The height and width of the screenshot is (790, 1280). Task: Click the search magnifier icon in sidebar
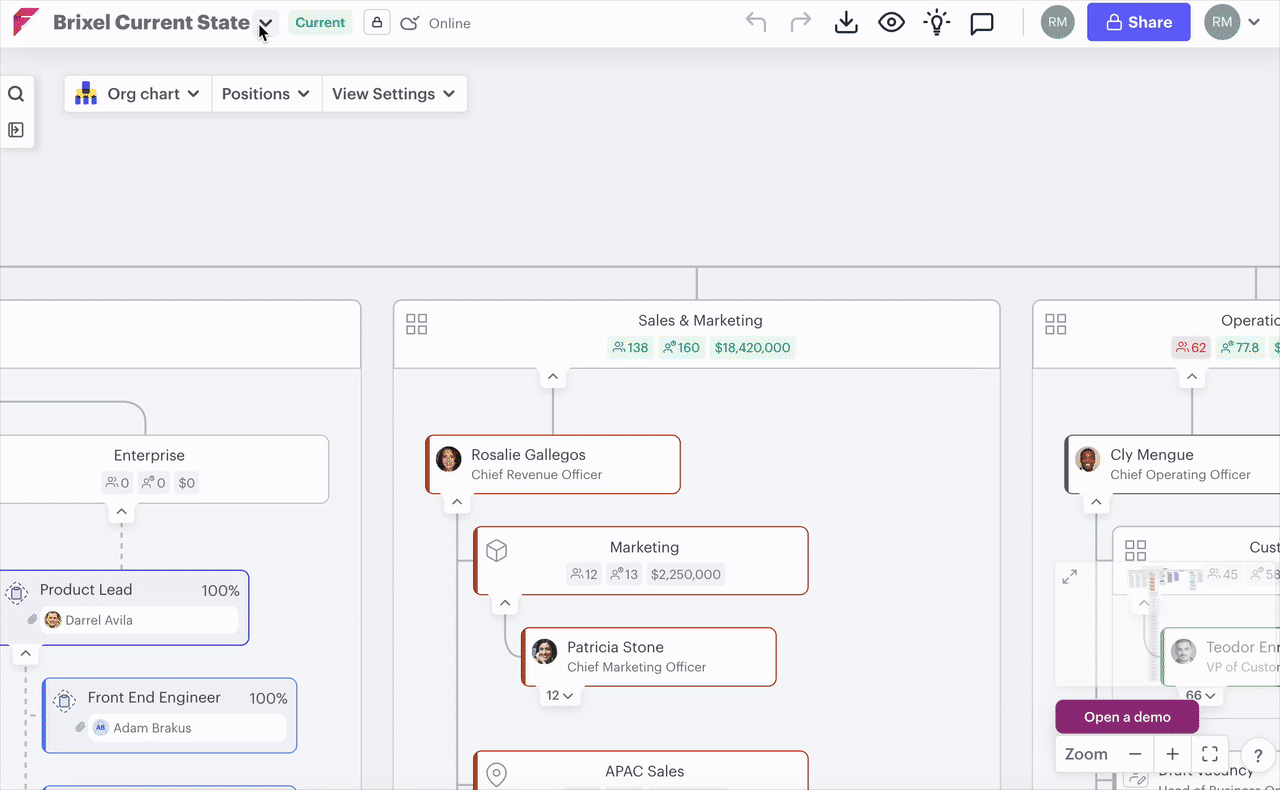click(x=16, y=94)
